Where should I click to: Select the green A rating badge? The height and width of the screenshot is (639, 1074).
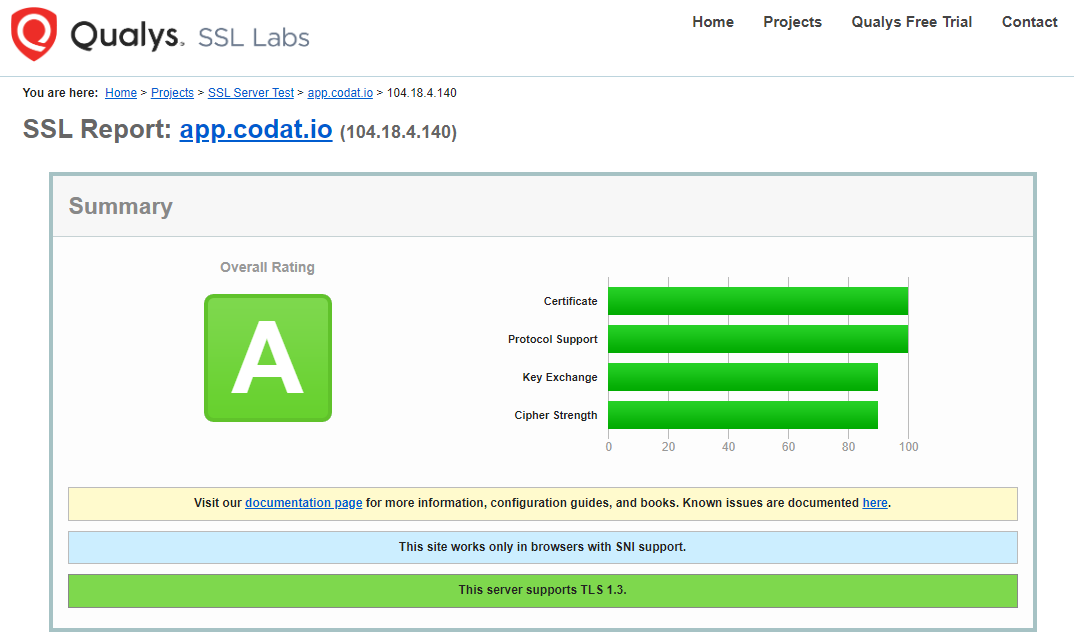click(267, 357)
